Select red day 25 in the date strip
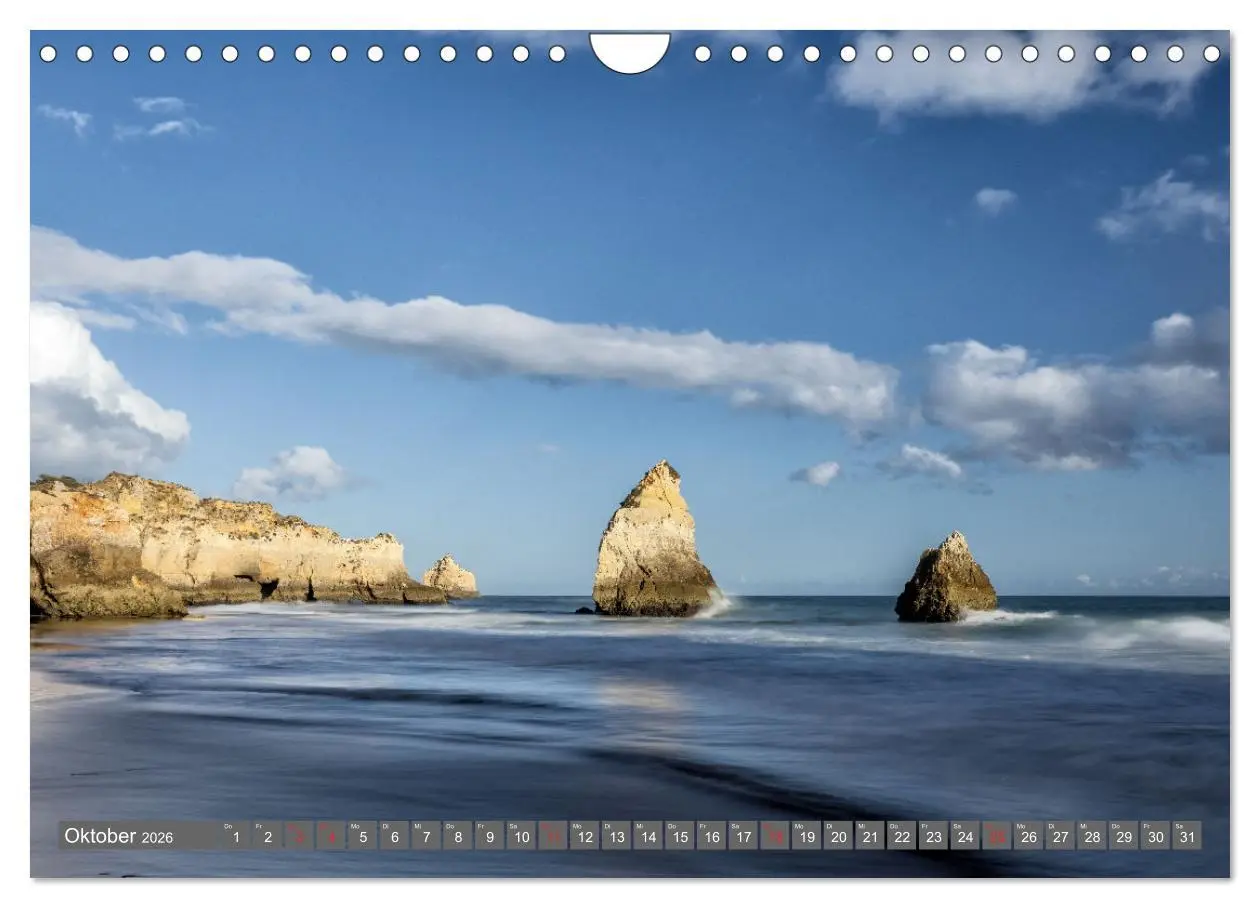Screen dimensions: 1260x908 tap(996, 836)
